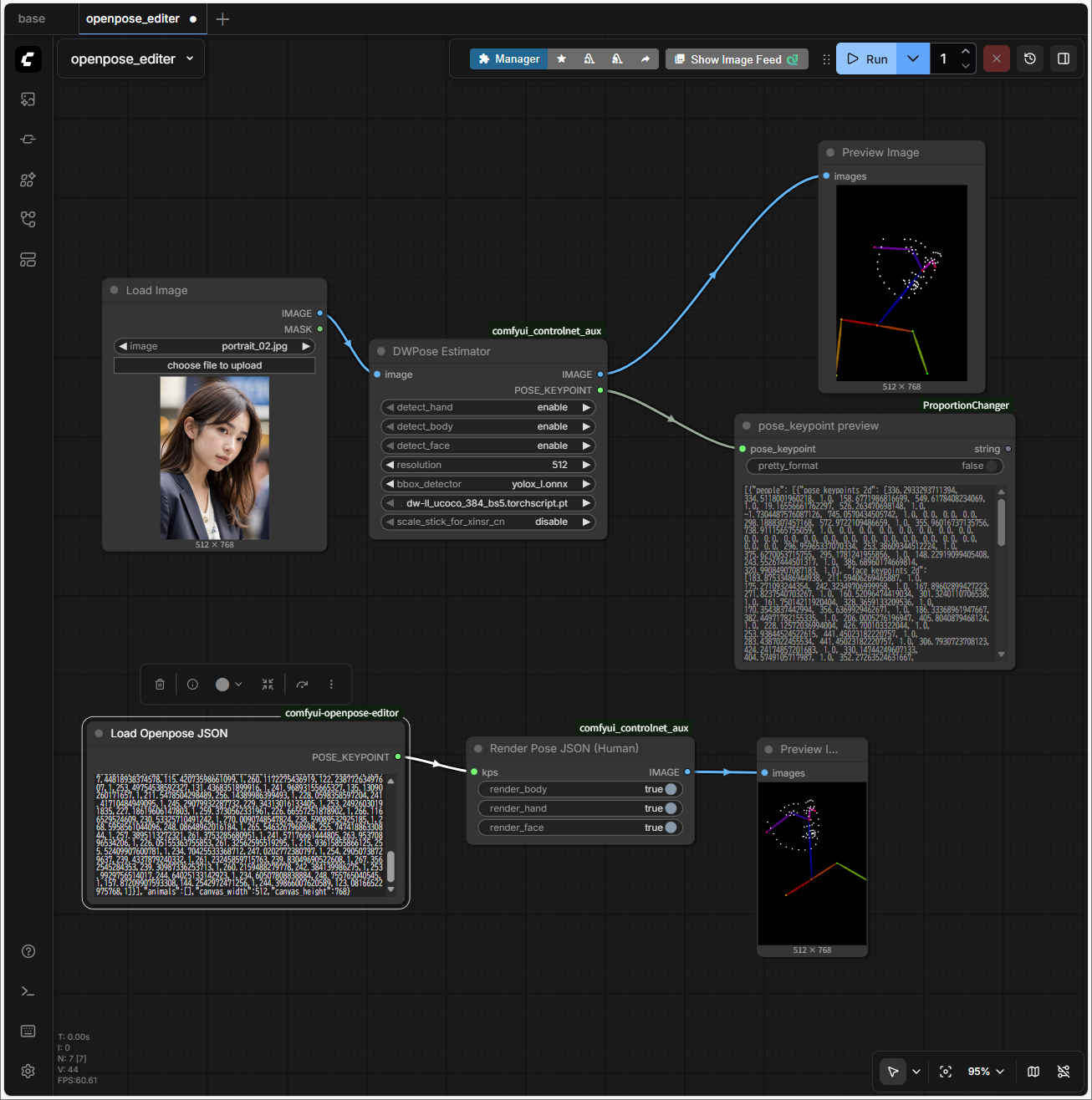1092x1100 pixels.
Task: Click the Manager button
Action: coord(508,59)
